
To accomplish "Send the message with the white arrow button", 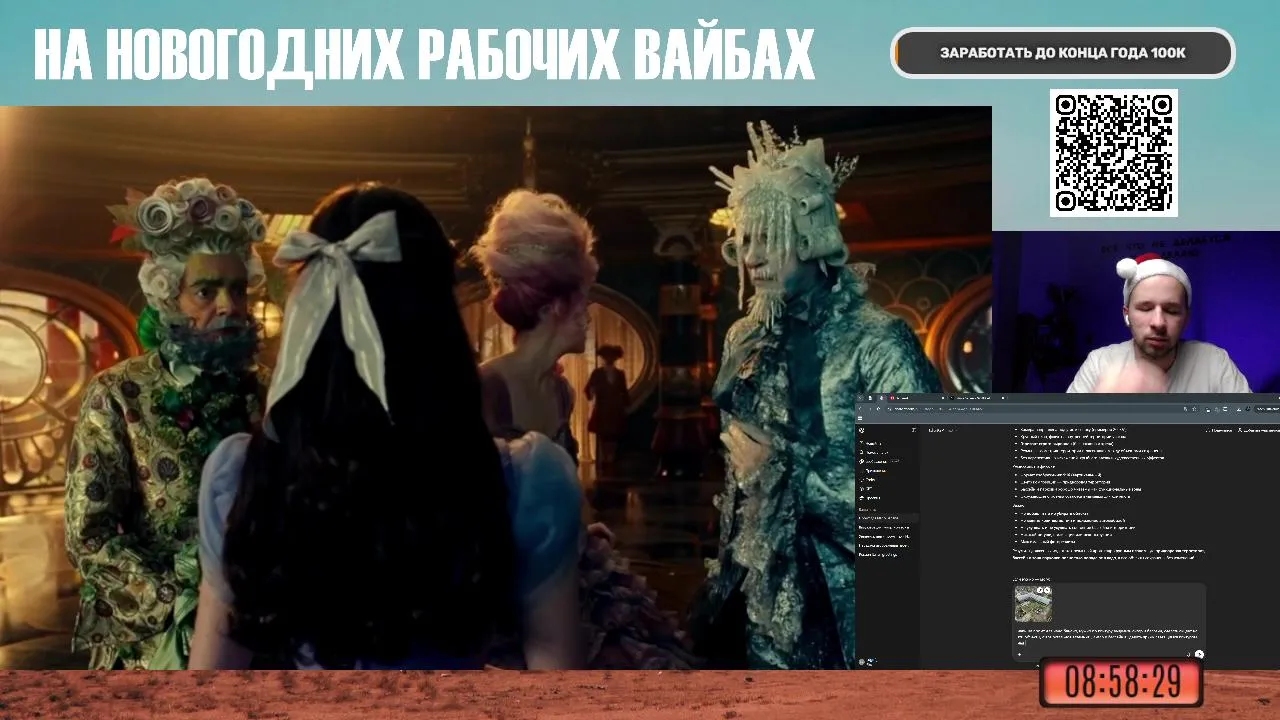I will click(1199, 654).
